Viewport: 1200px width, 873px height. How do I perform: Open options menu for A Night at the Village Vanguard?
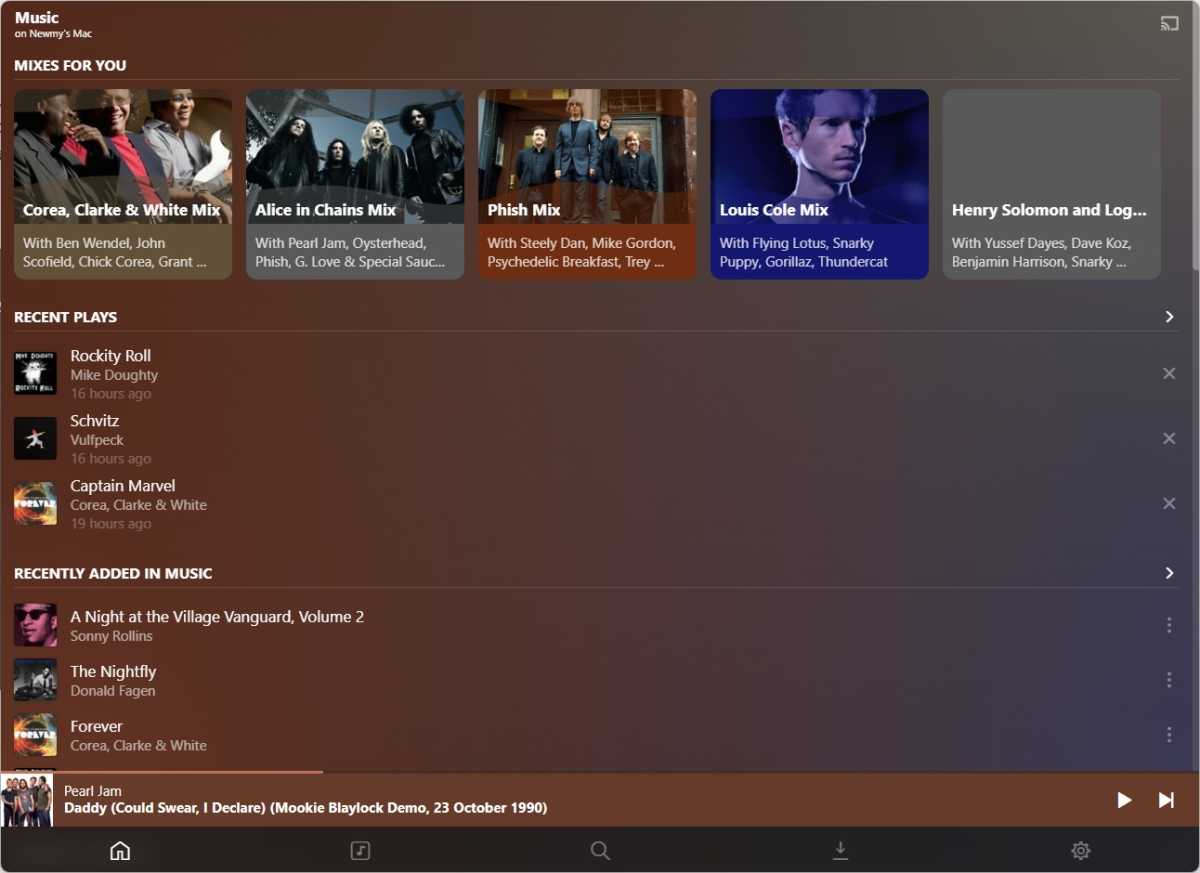pyautogui.click(x=1169, y=625)
